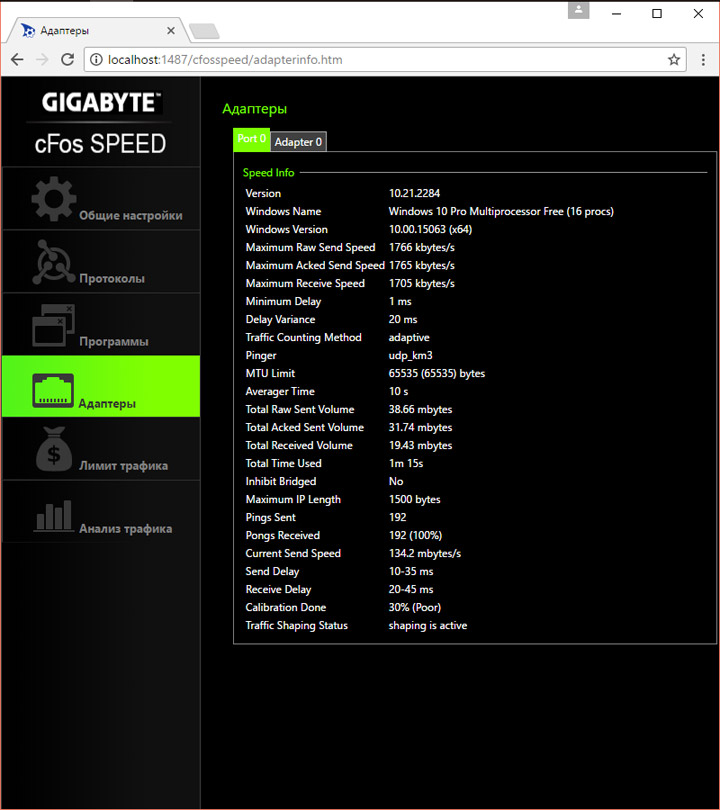Open the general settings gear icon
The image size is (720, 810).
54,199
